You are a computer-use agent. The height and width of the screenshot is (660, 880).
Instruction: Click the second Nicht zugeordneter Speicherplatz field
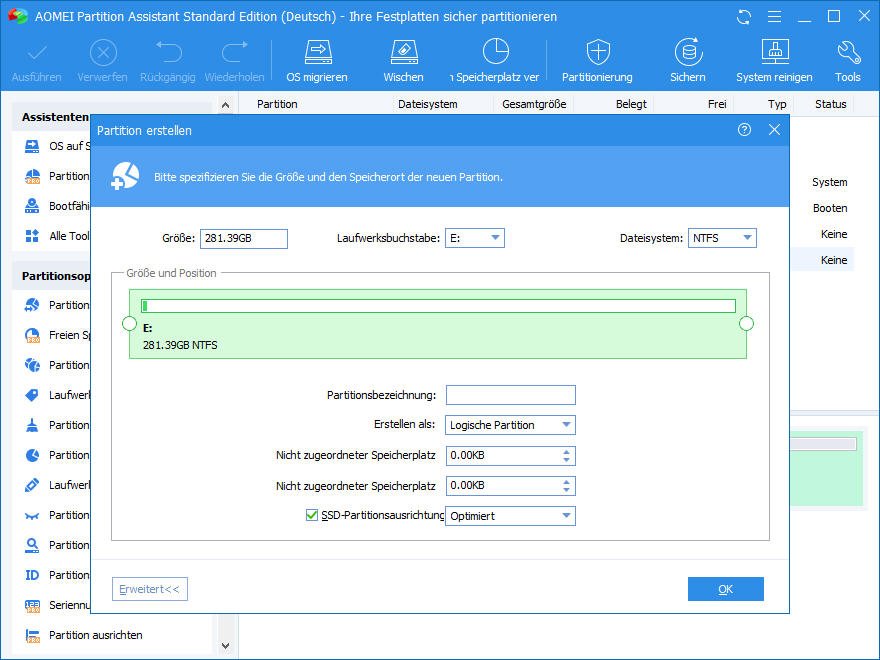511,486
